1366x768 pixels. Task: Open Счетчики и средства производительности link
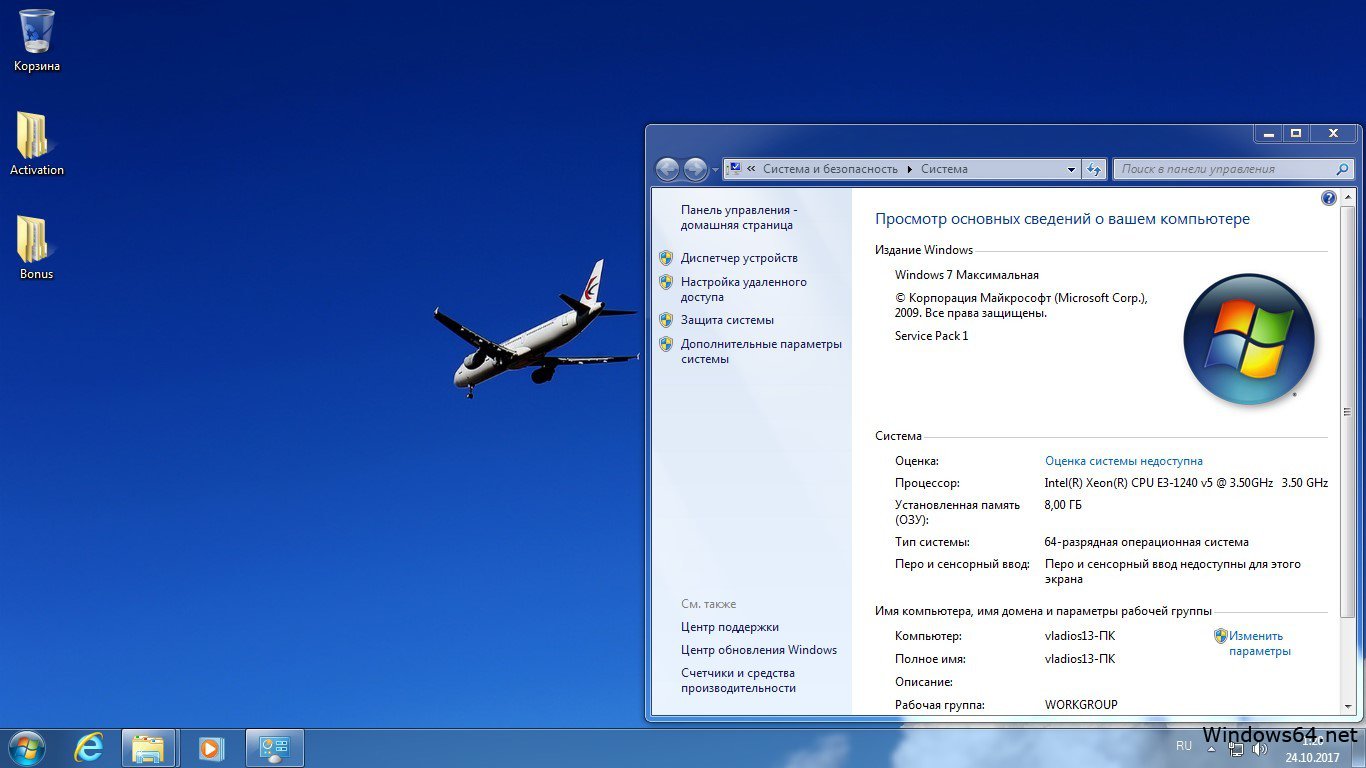tap(738, 680)
